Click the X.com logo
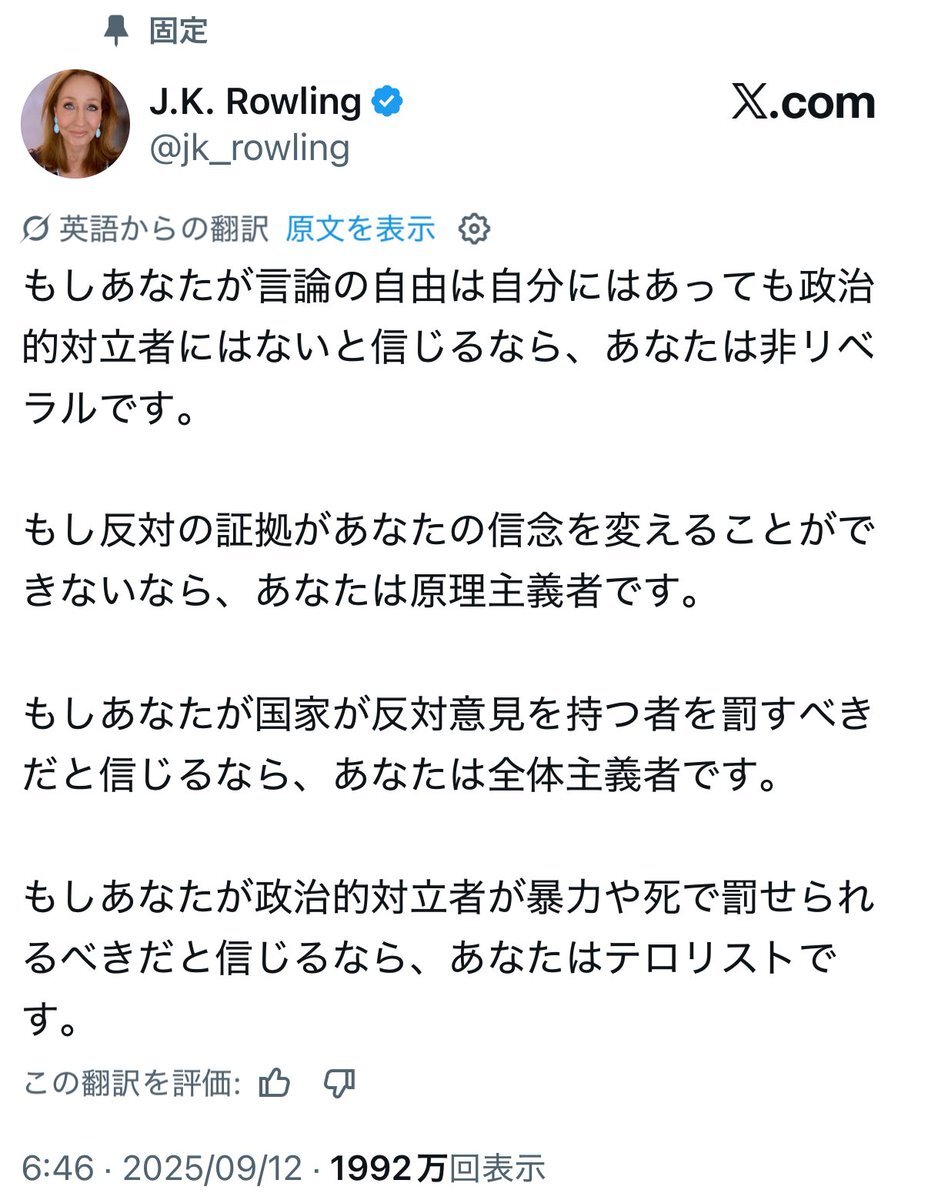Screen dimensions: 928x1200 [803, 104]
